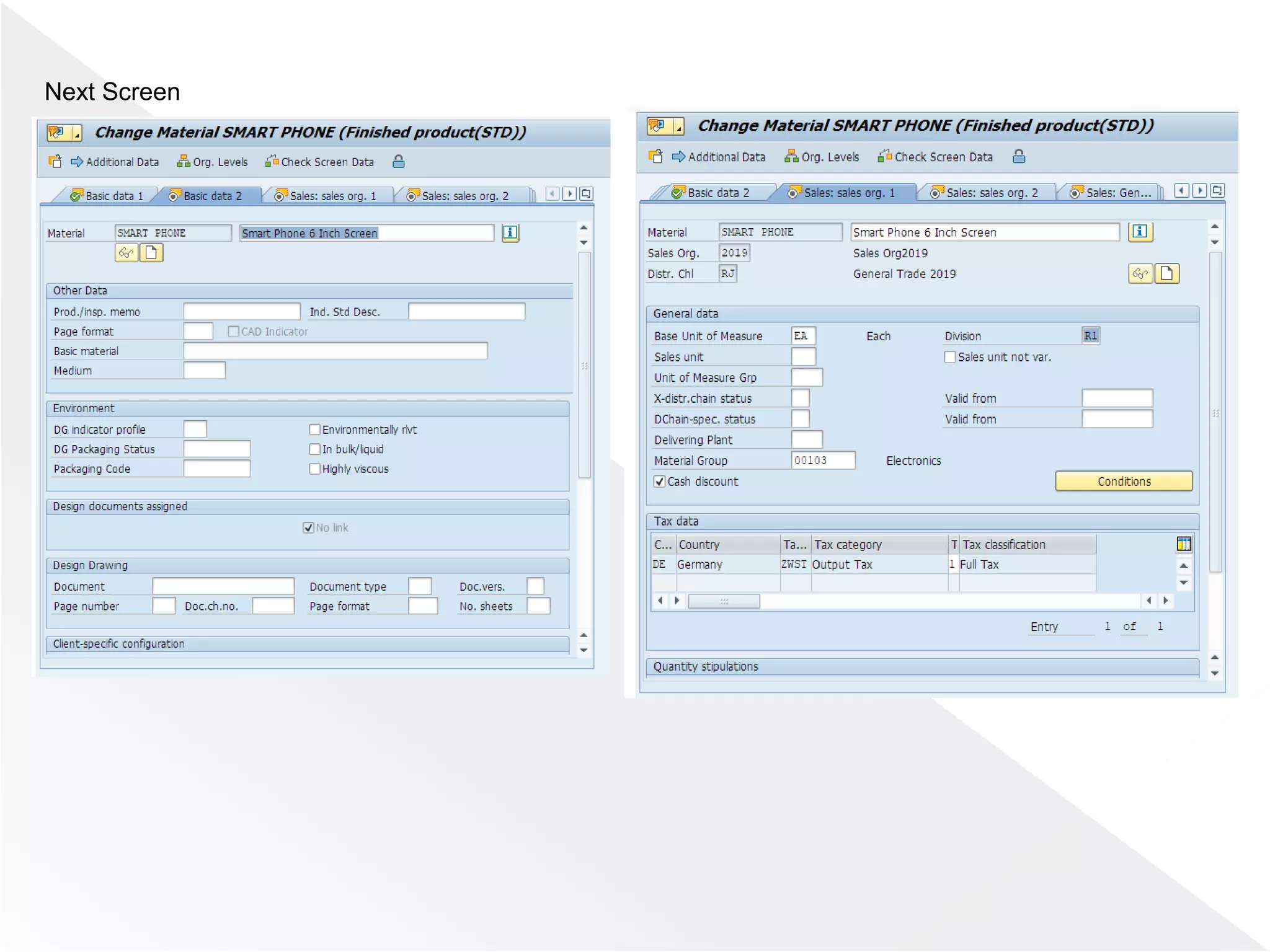Viewport: 1270px width, 952px height.
Task: Click blank document icon under left Material field
Action: [151, 253]
